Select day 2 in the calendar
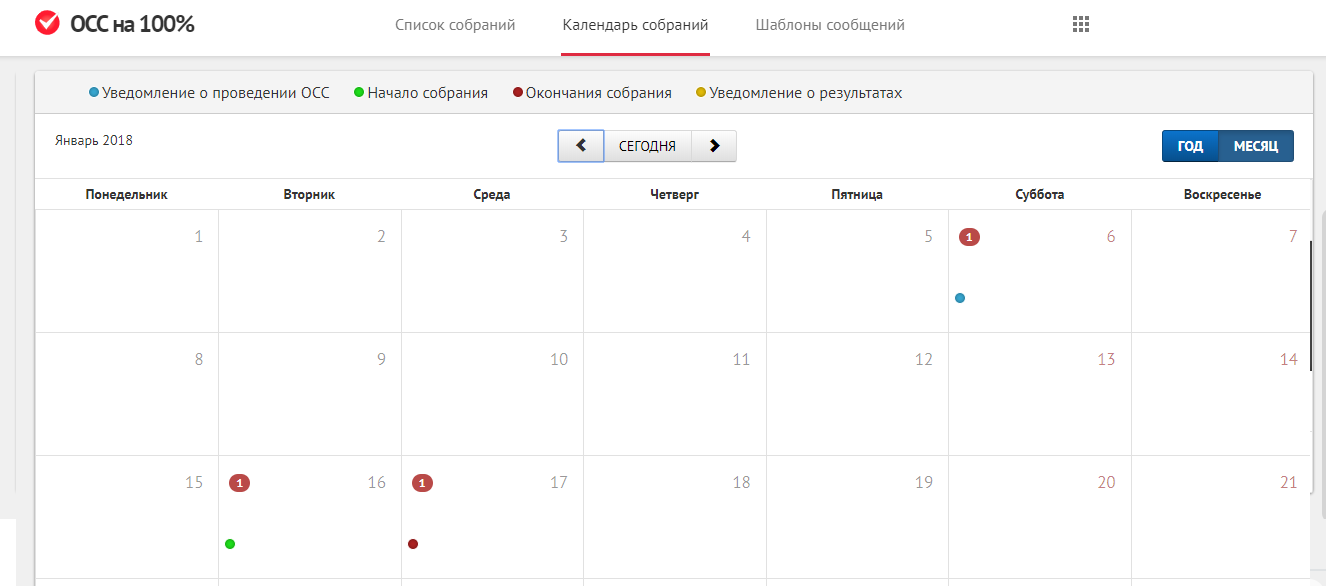 (381, 237)
